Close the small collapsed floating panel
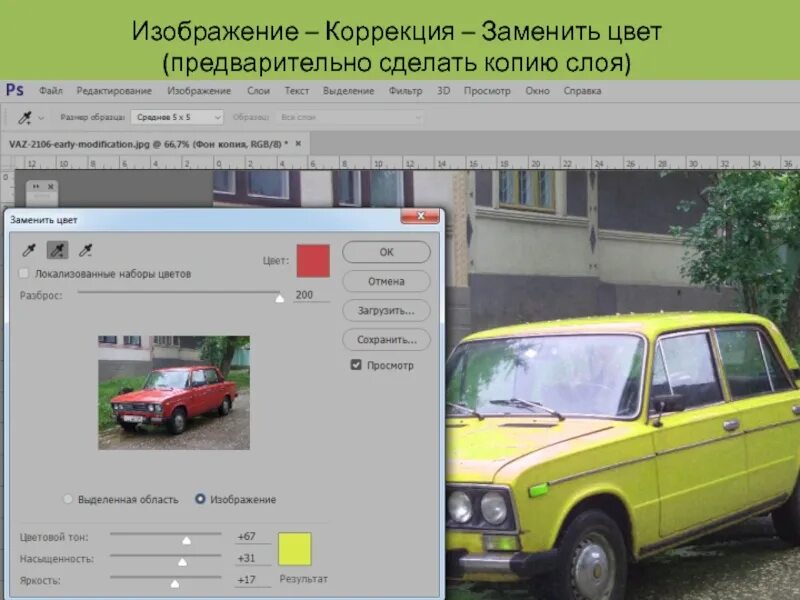The image size is (800, 600). [50, 187]
